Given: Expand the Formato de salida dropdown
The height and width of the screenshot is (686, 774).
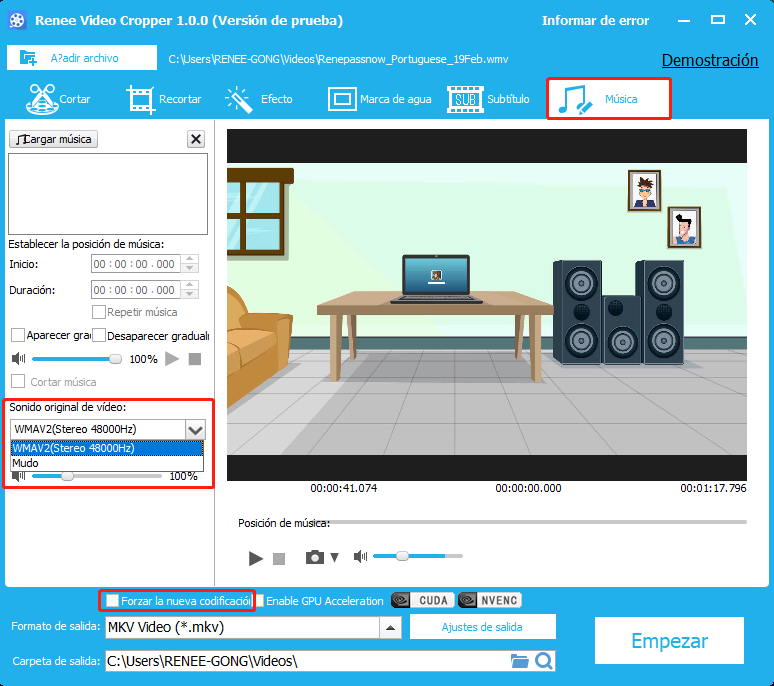Looking at the screenshot, I should point(390,627).
